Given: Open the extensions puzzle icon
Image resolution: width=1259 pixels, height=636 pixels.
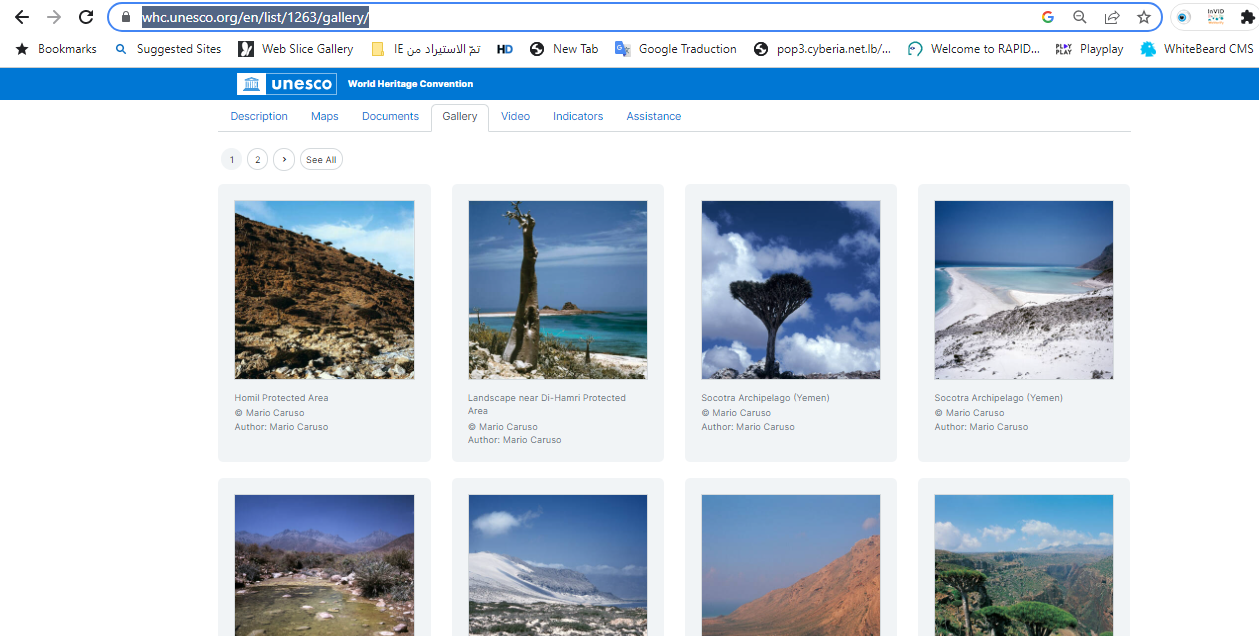Looking at the screenshot, I should tap(1247, 17).
